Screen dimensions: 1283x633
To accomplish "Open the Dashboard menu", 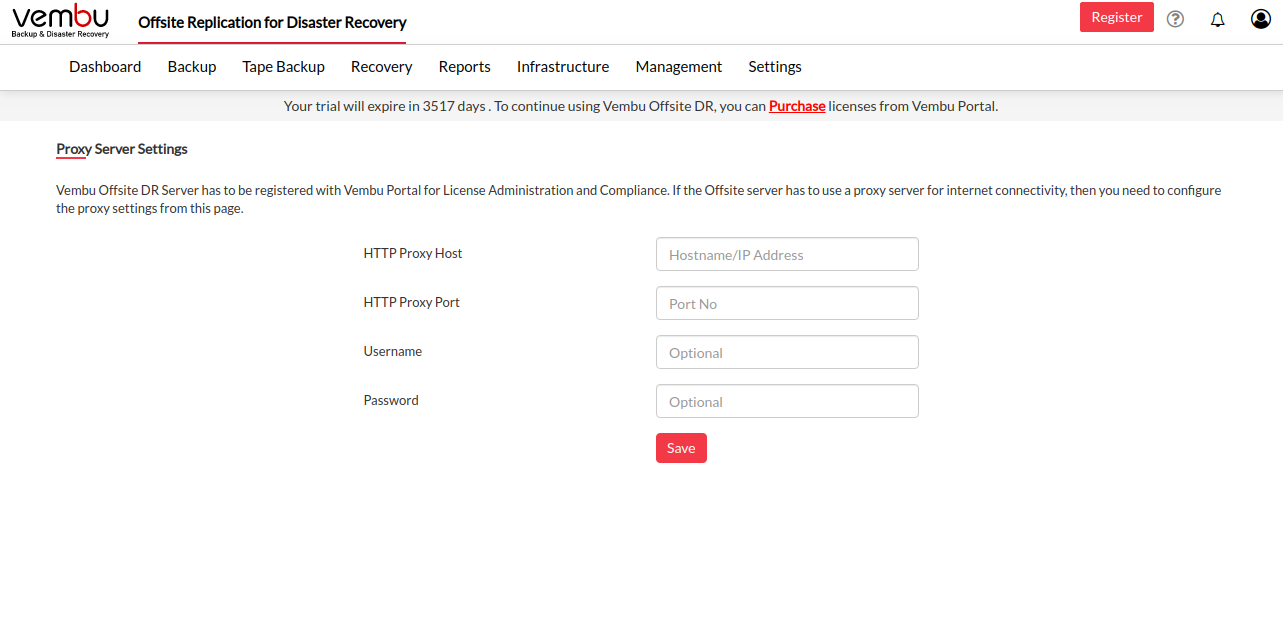I will click(x=105, y=67).
